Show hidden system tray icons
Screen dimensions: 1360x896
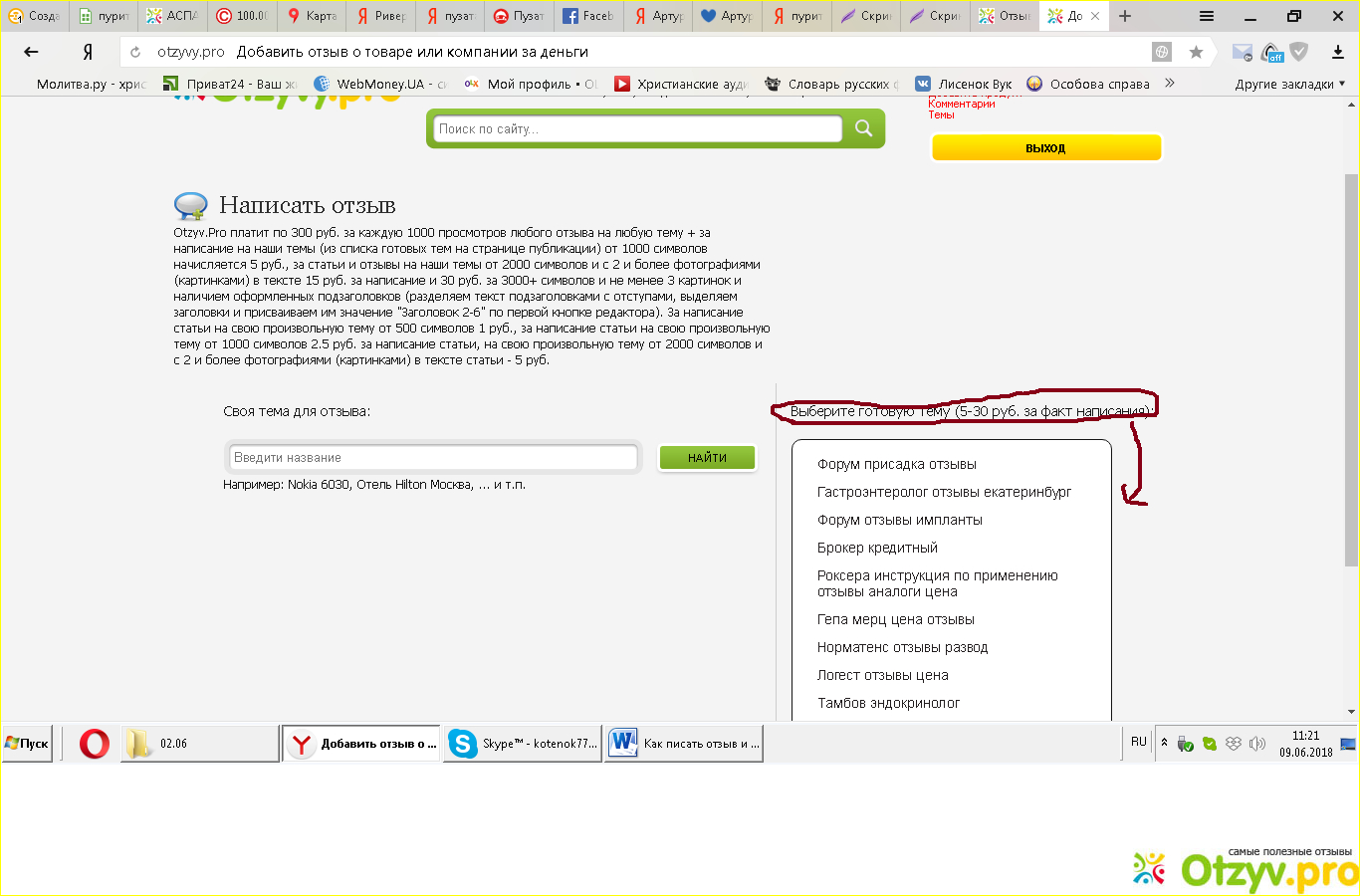coord(1164,743)
